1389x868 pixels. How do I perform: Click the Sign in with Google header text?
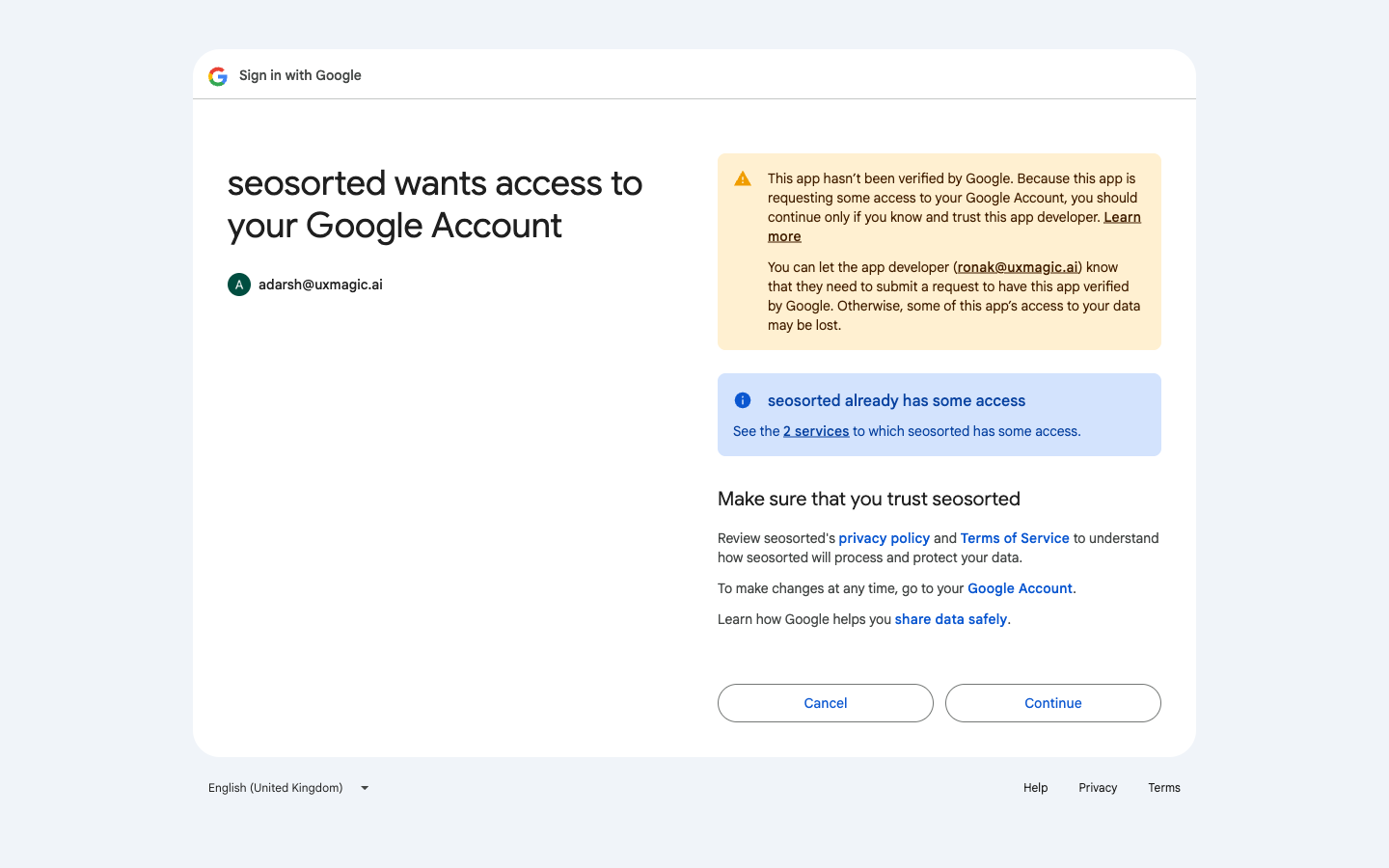coord(300,75)
